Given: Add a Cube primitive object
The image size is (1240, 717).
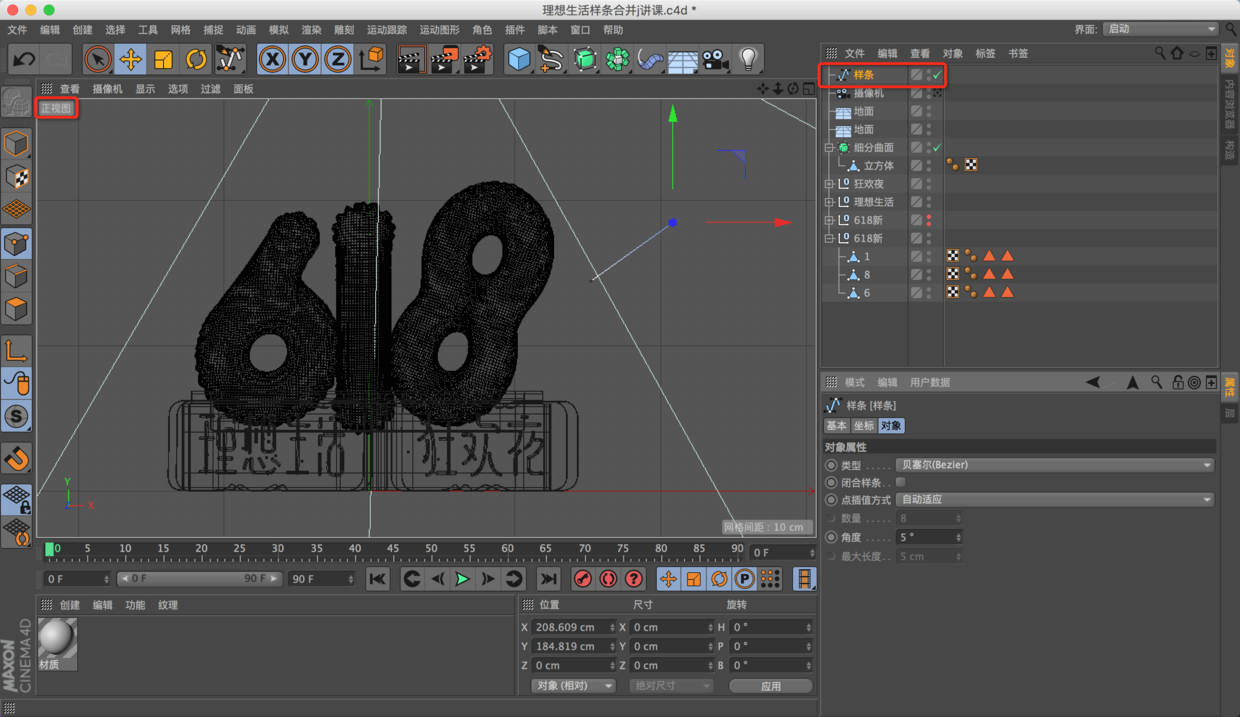Looking at the screenshot, I should [x=518, y=59].
